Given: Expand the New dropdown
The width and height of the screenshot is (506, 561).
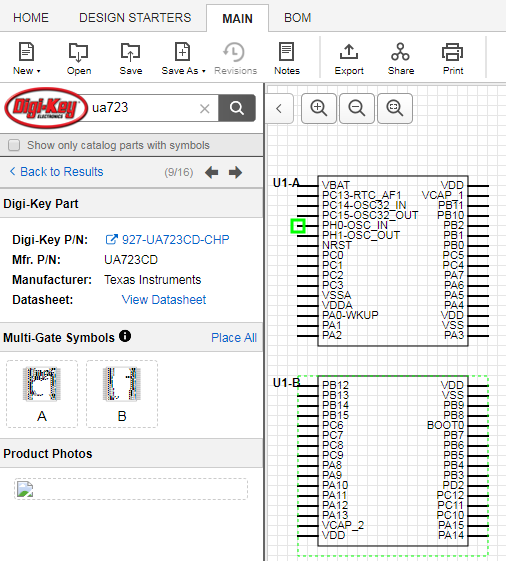Looking at the screenshot, I should (x=26, y=59).
